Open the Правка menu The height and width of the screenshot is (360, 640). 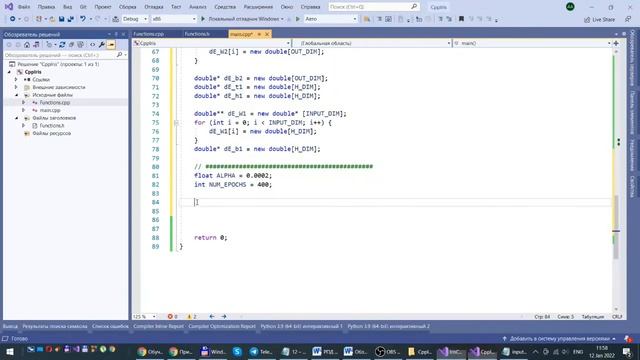coord(46,7)
